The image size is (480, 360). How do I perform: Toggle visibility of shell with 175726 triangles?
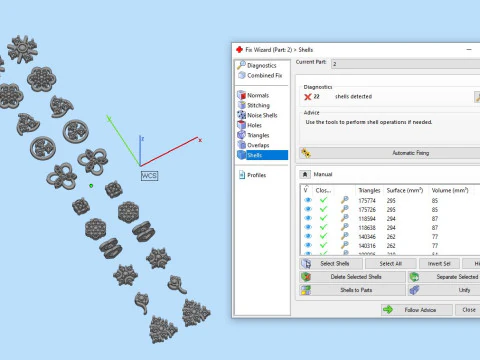pyautogui.click(x=308, y=209)
